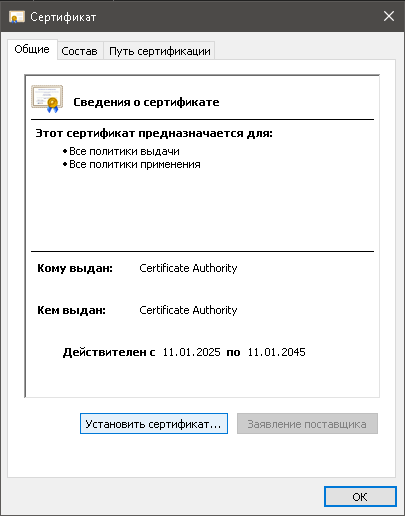The width and height of the screenshot is (405, 516).
Task: Switch to the Состав tab
Action: pos(79,51)
